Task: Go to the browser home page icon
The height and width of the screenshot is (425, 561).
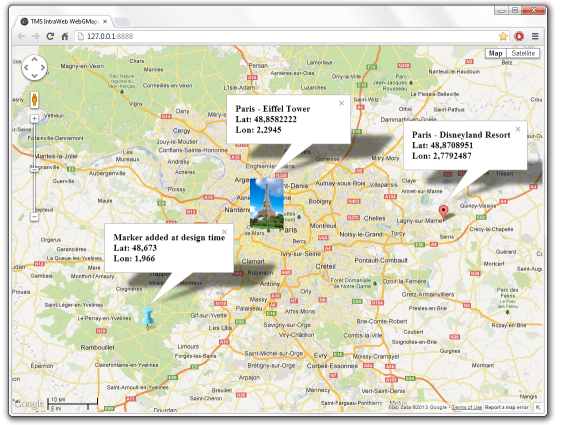Action: [x=65, y=36]
